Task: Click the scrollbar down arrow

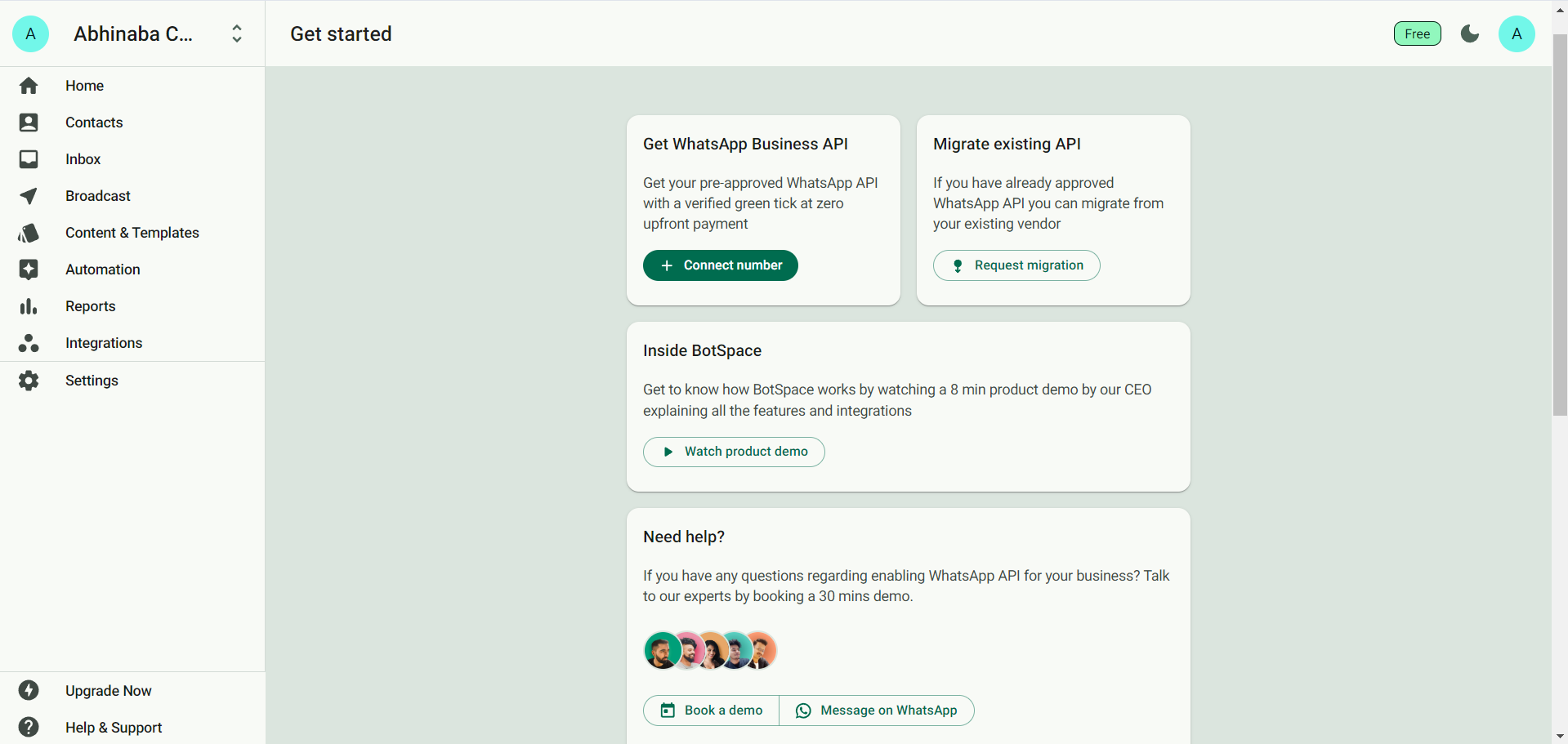Action: click(1560, 737)
